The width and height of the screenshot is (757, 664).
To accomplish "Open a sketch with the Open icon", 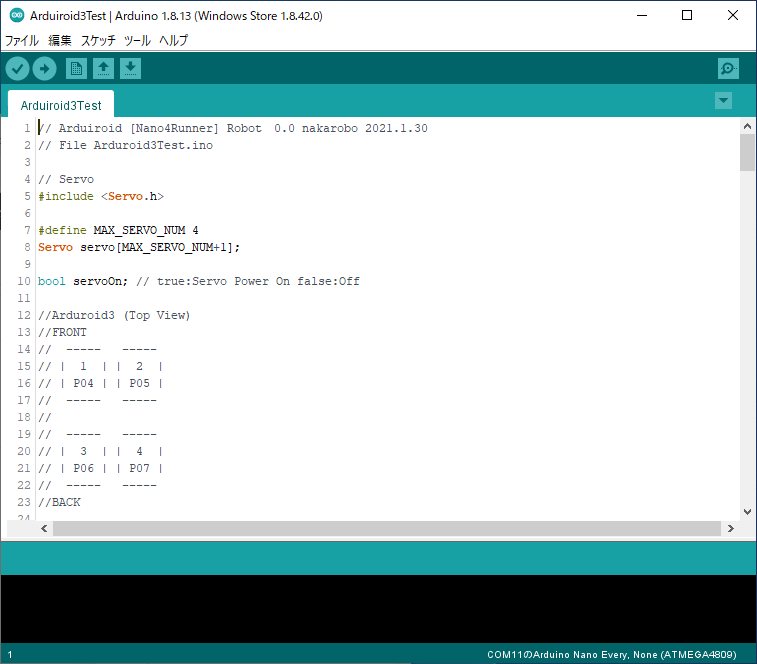I will pos(103,69).
